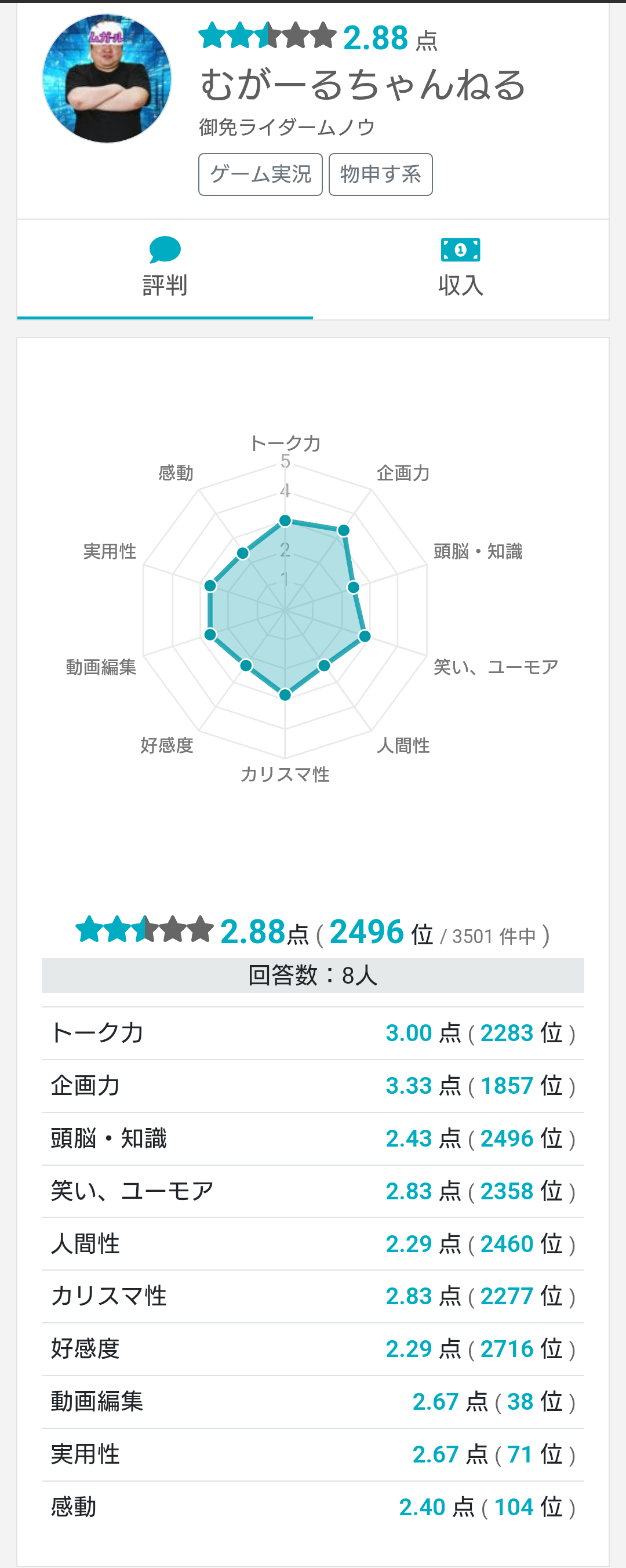The height and width of the screenshot is (1568, 626).
Task: Select the ゲーム実況 tag
Action: pyautogui.click(x=260, y=174)
